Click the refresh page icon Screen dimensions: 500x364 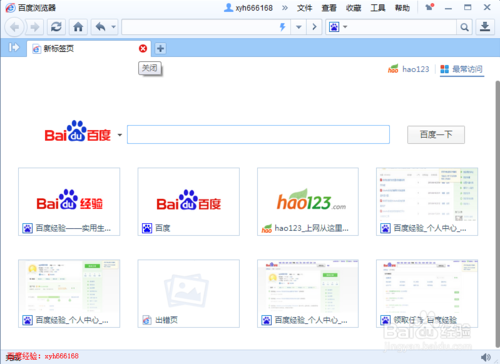56,27
